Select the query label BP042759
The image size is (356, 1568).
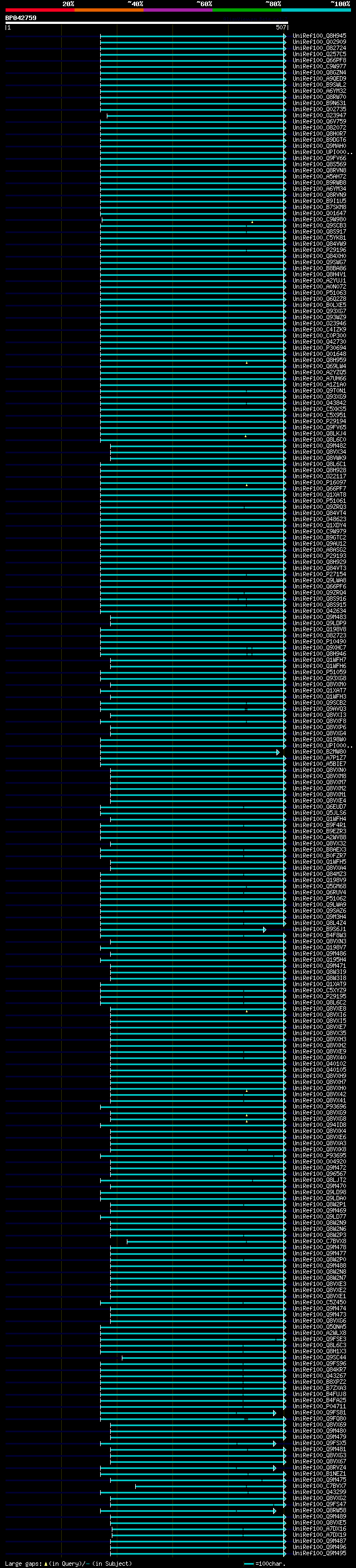tap(21, 18)
